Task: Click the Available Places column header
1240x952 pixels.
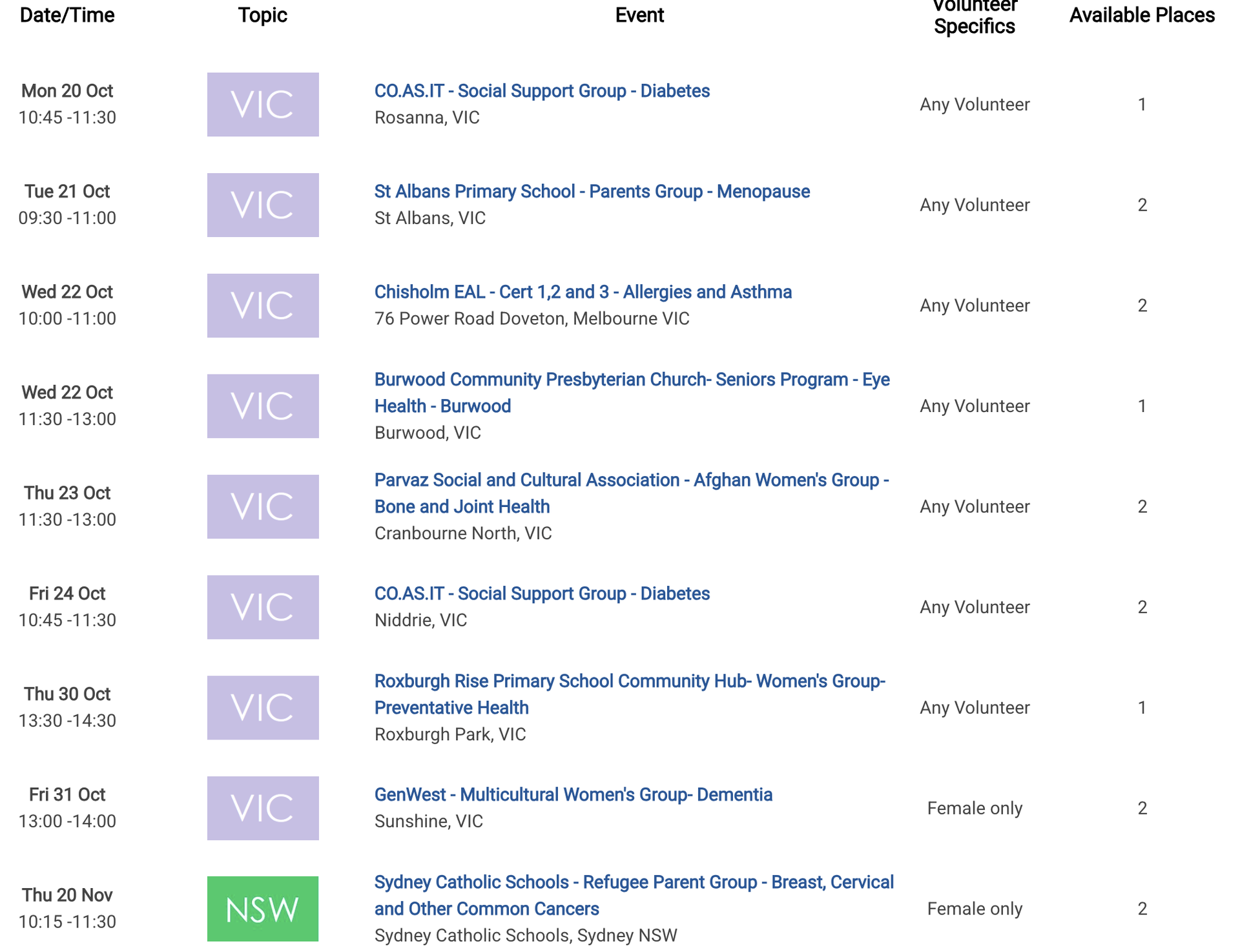Action: [1141, 16]
